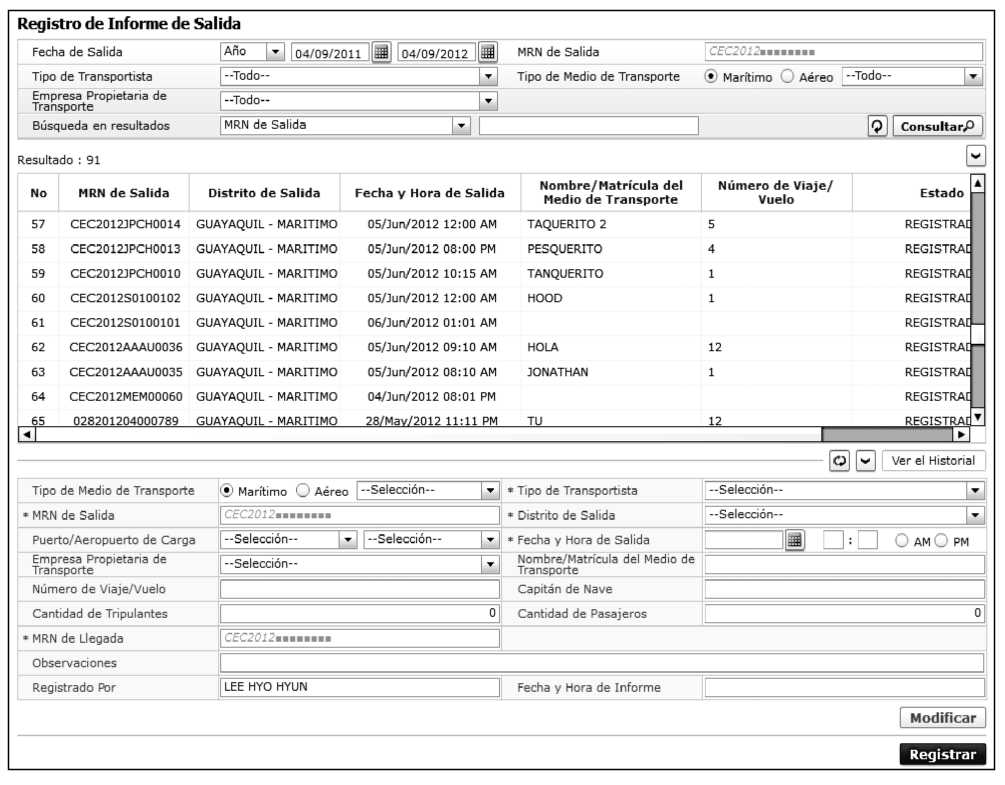Open Ver el Historial
1005x785 pixels.
pos(933,461)
